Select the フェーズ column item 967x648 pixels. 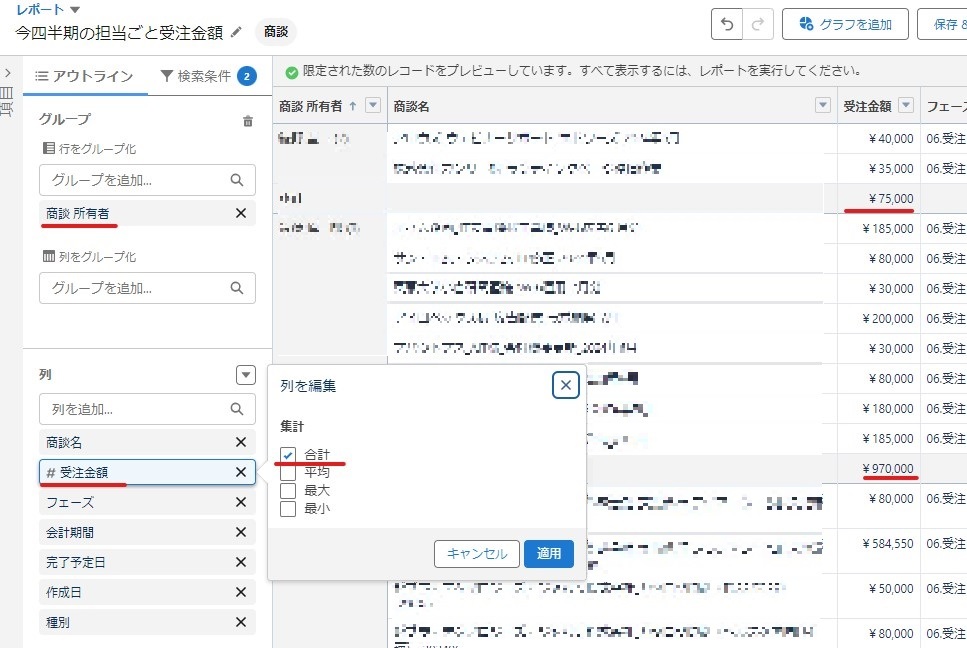[147, 502]
